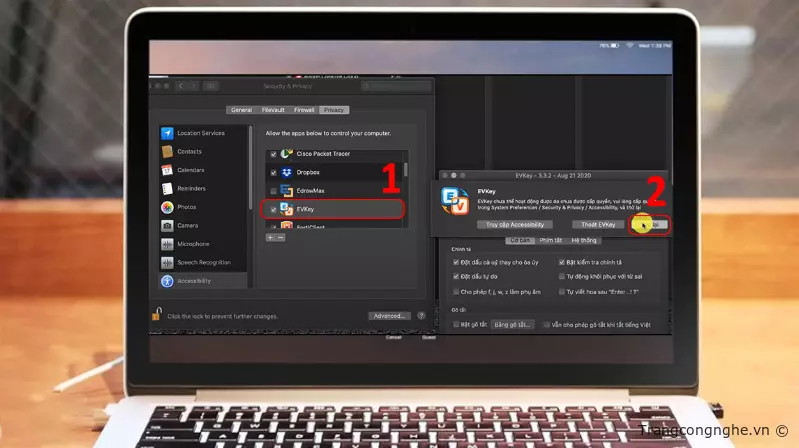799x448 pixels.
Task: Select the Photos privacy category
Action: [x=187, y=207]
